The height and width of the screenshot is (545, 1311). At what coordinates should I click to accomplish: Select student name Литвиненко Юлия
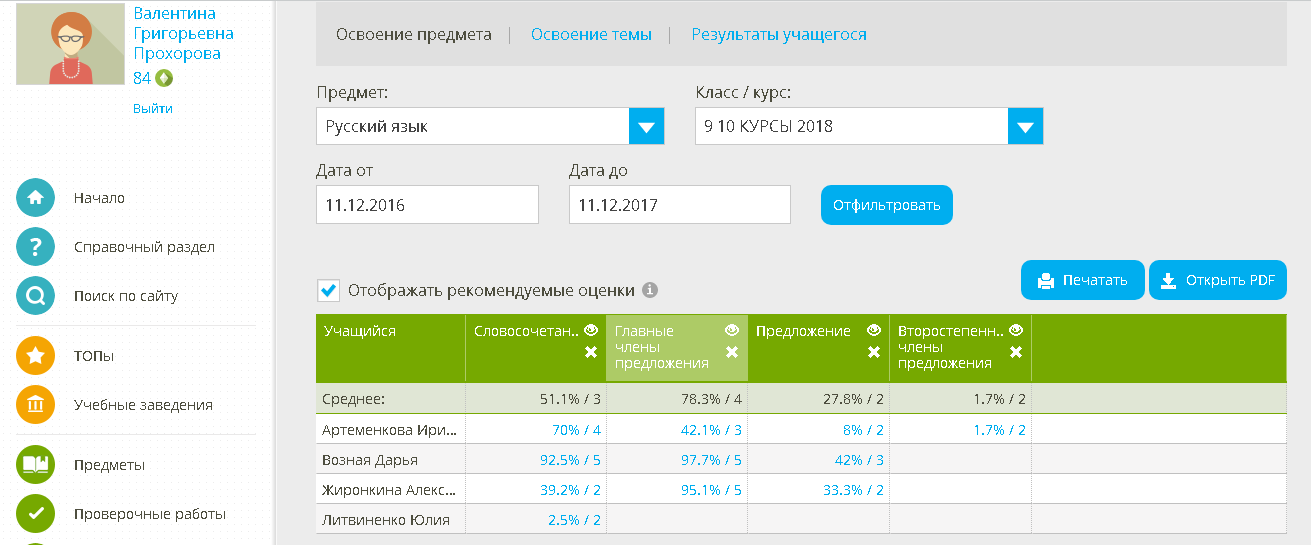coord(386,520)
